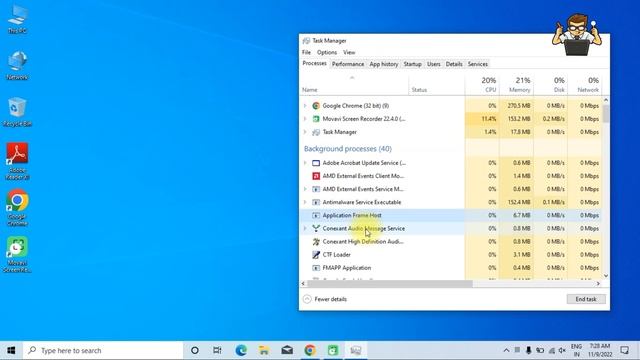The height and width of the screenshot is (360, 640).
Task: Click microphone icon in system tray
Action: point(529,350)
